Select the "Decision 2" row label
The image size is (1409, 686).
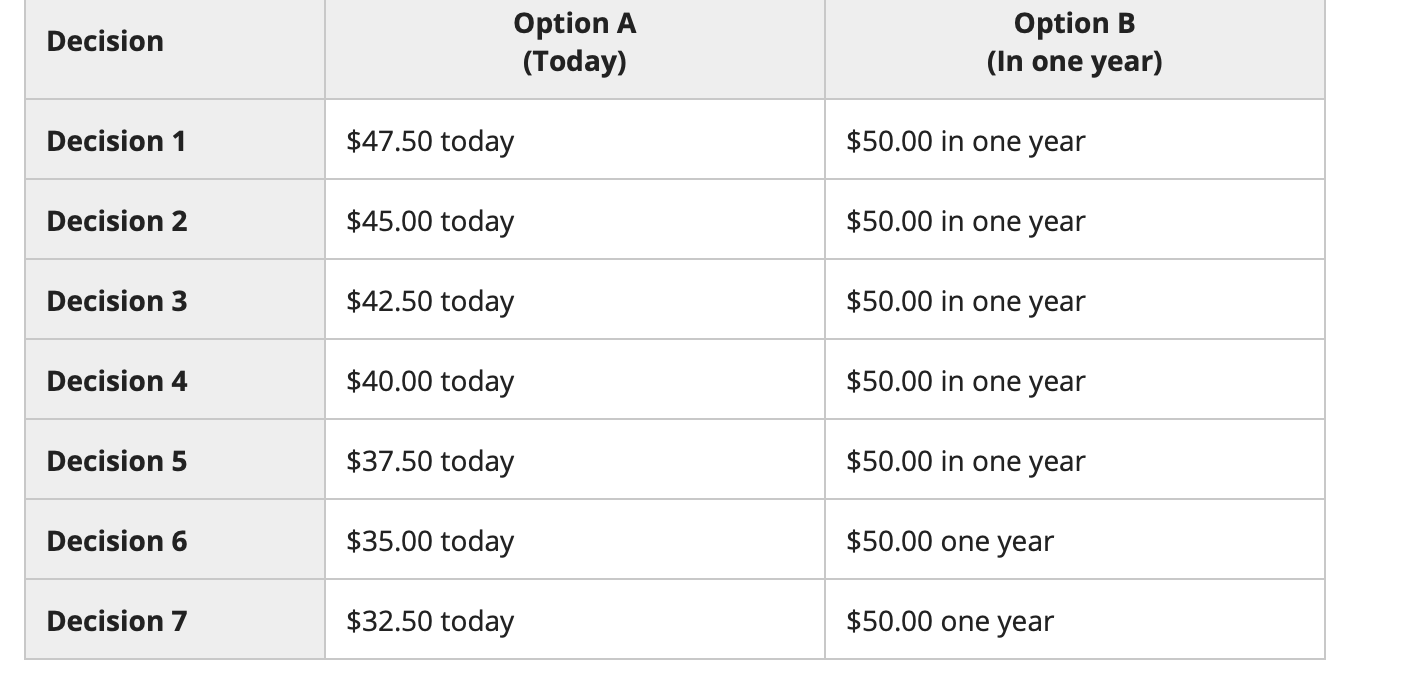pyautogui.click(x=116, y=221)
